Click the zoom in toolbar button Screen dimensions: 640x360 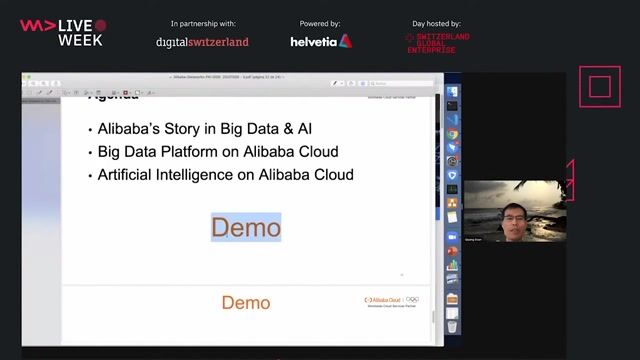tap(44, 83)
